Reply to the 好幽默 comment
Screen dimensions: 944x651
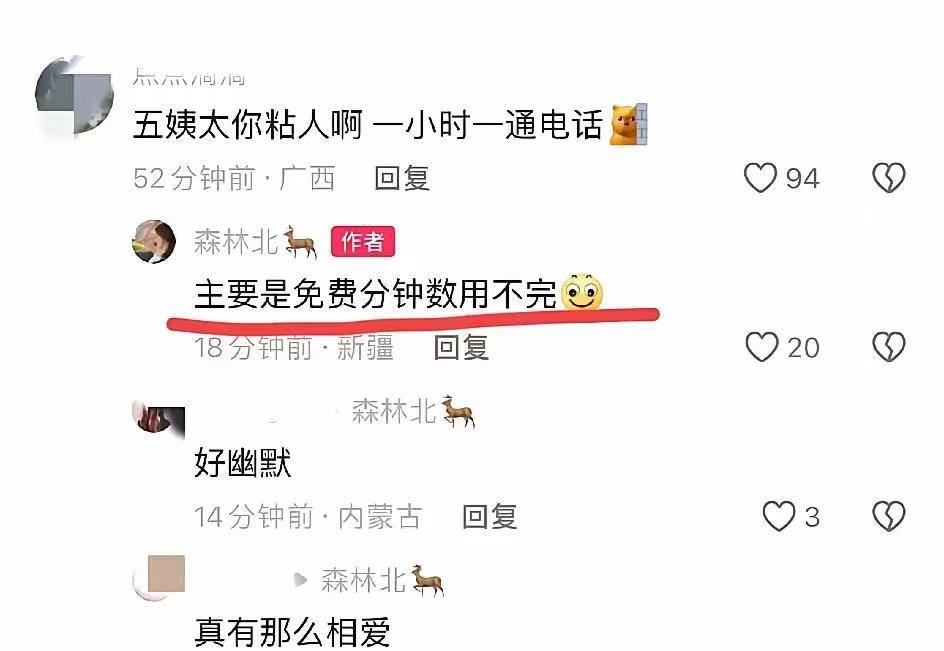489,517
